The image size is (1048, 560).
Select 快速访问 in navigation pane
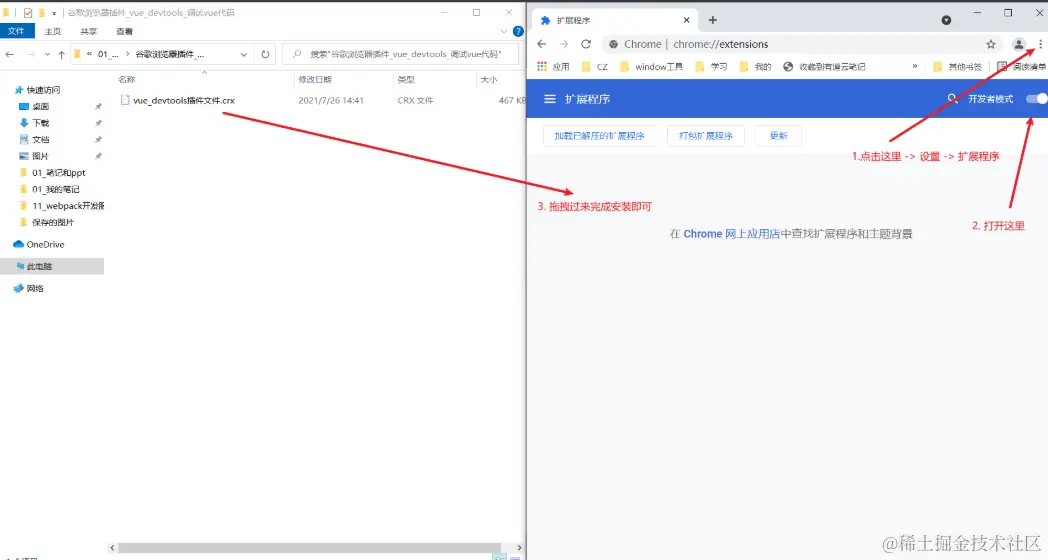[x=37, y=90]
